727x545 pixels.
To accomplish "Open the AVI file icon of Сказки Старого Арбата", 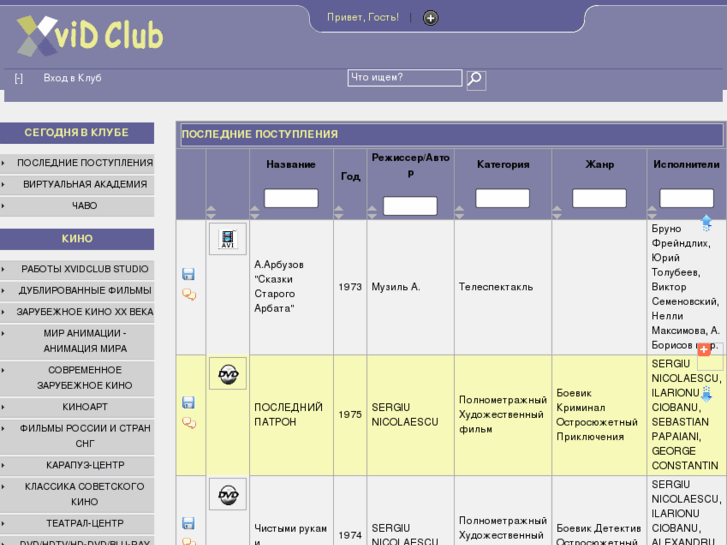I will tap(228, 239).
